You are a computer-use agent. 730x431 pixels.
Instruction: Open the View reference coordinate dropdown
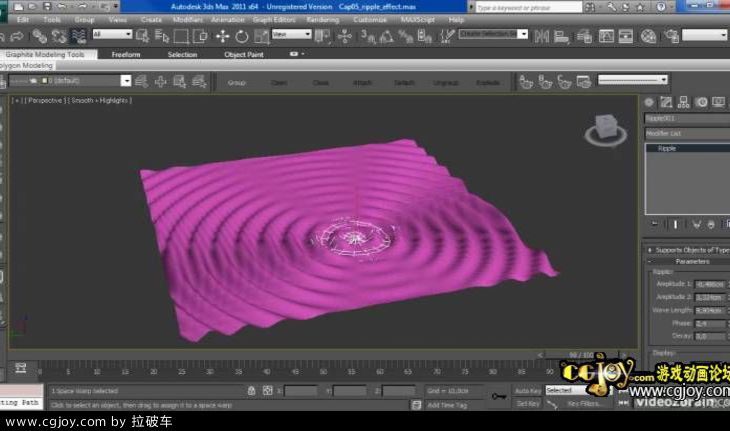292,34
